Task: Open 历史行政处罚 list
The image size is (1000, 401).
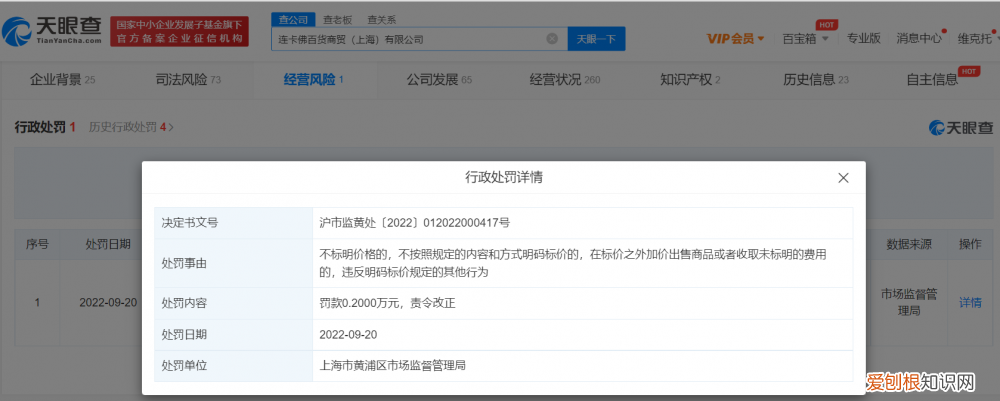Action: [131, 127]
